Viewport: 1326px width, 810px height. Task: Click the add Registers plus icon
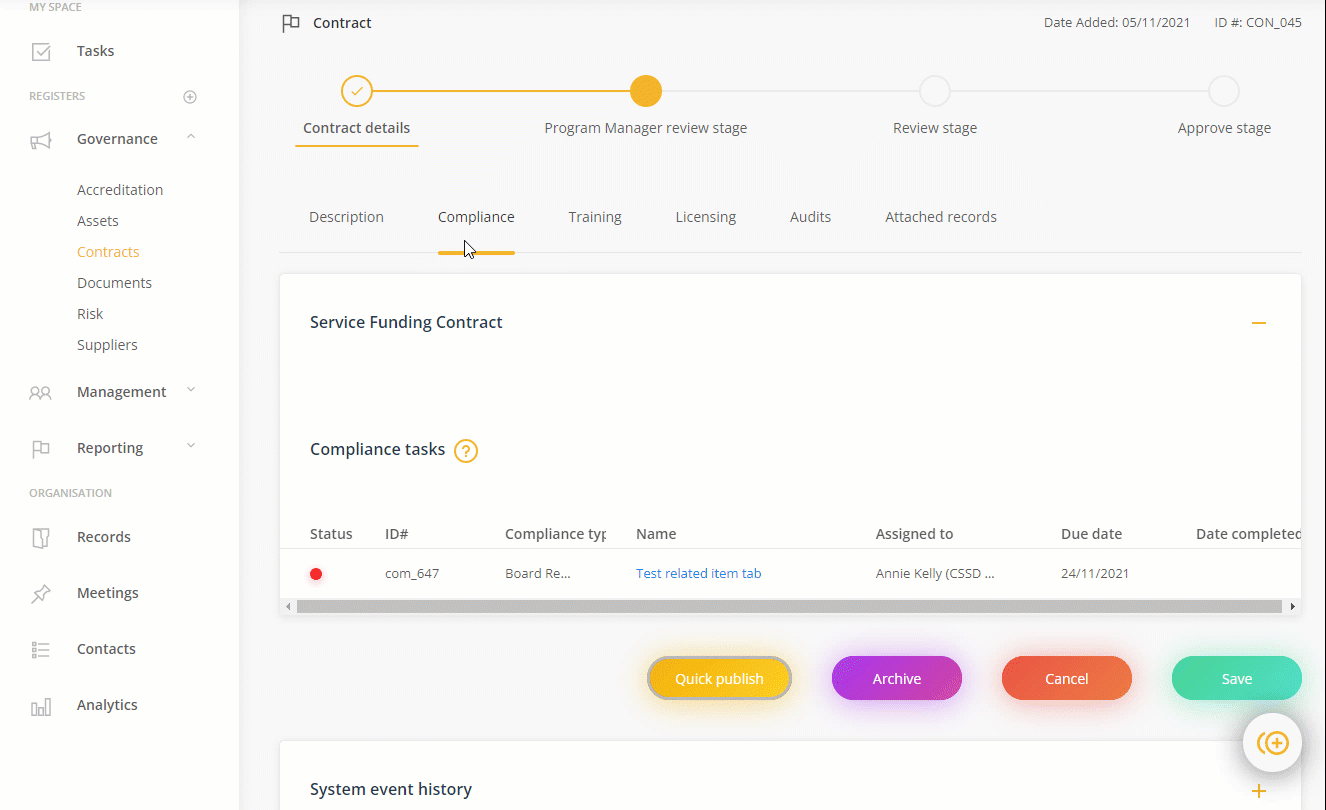[190, 96]
